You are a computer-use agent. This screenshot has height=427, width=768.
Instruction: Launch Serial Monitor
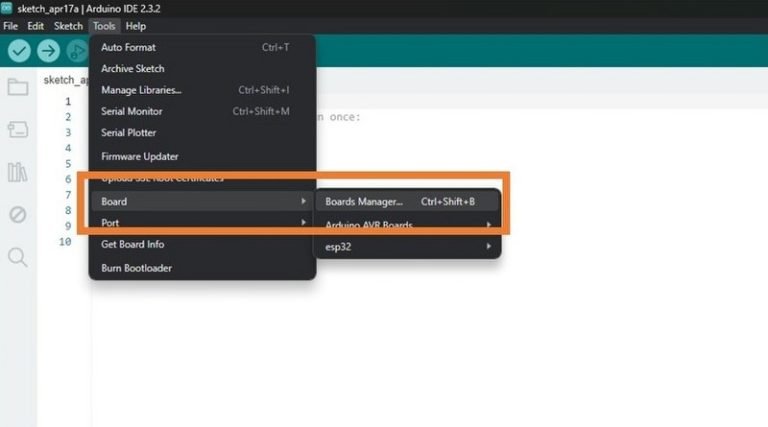202,111
